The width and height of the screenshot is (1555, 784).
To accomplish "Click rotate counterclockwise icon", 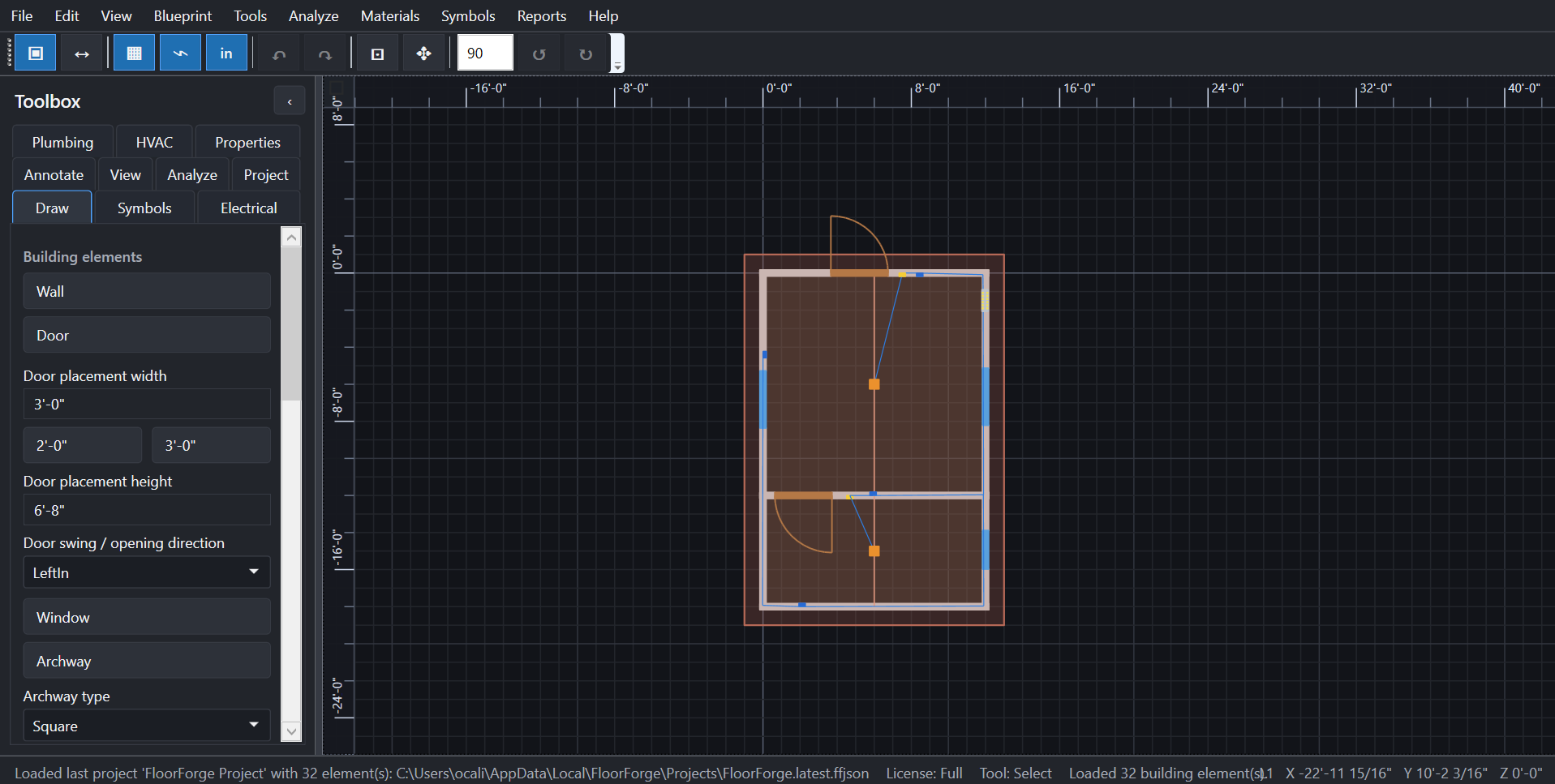I will click(539, 54).
